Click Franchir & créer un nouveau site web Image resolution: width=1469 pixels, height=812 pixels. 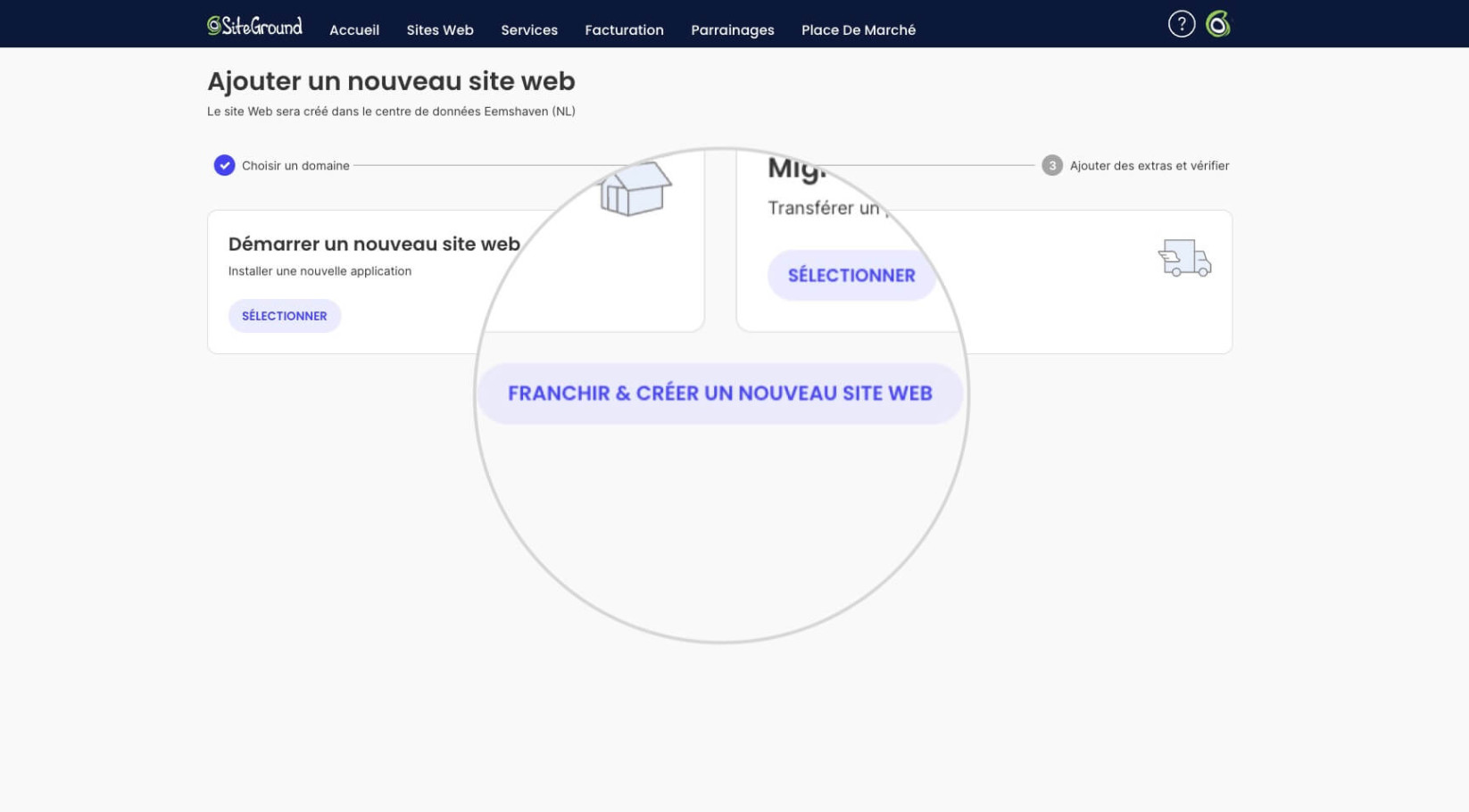click(x=719, y=394)
